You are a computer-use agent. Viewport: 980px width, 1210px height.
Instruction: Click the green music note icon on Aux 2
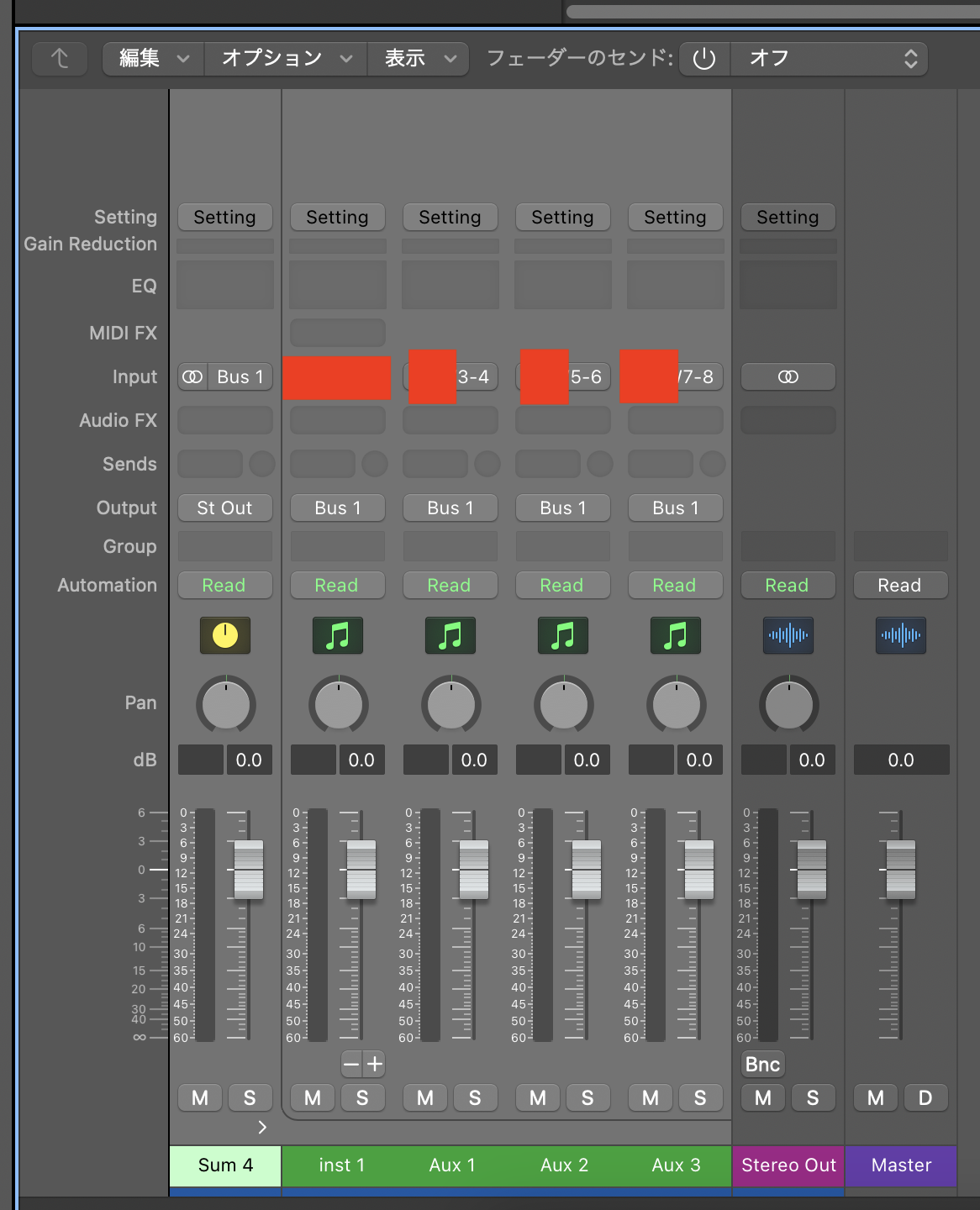[562, 635]
